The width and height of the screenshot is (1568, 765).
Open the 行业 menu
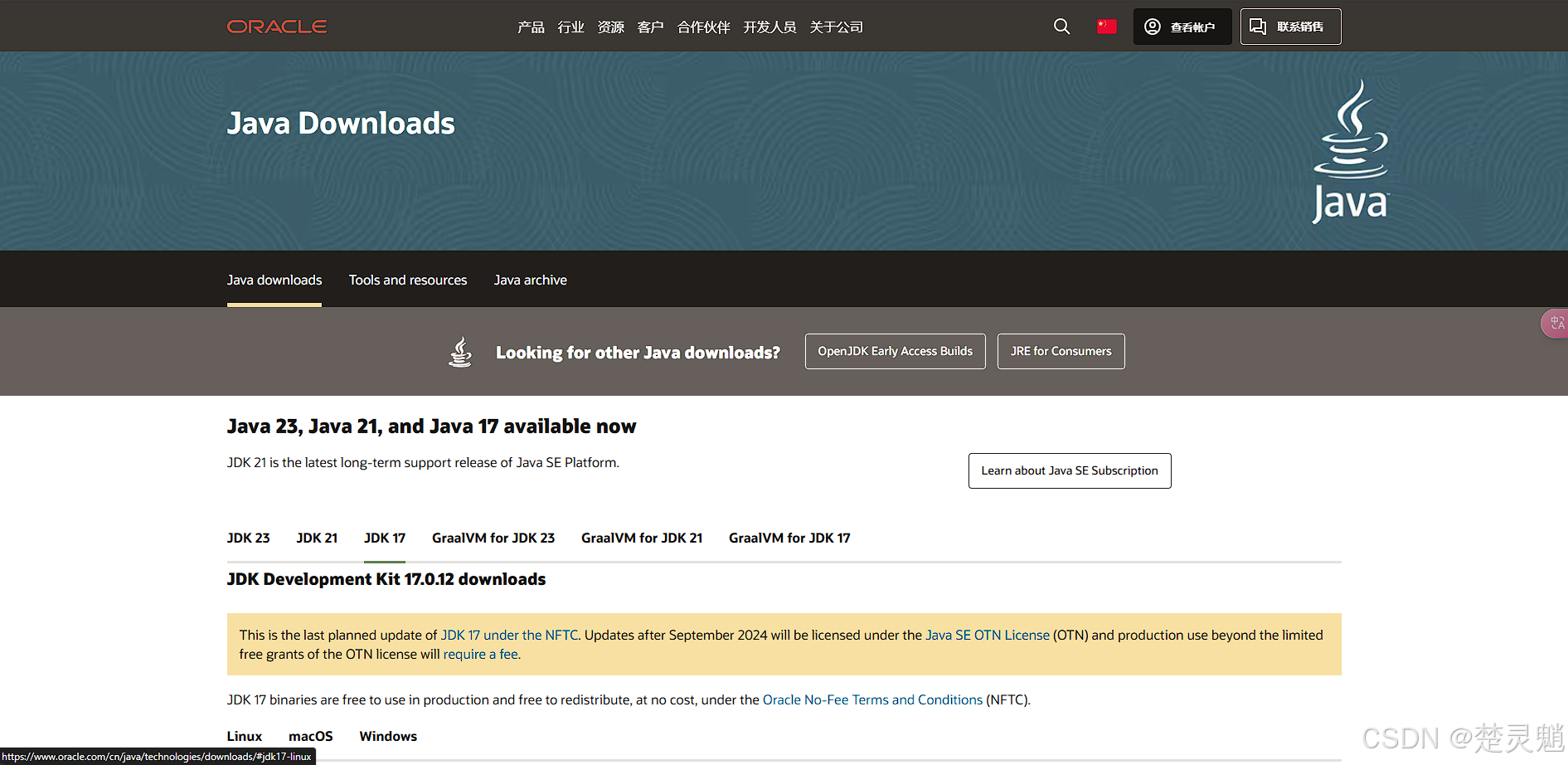pos(571,27)
